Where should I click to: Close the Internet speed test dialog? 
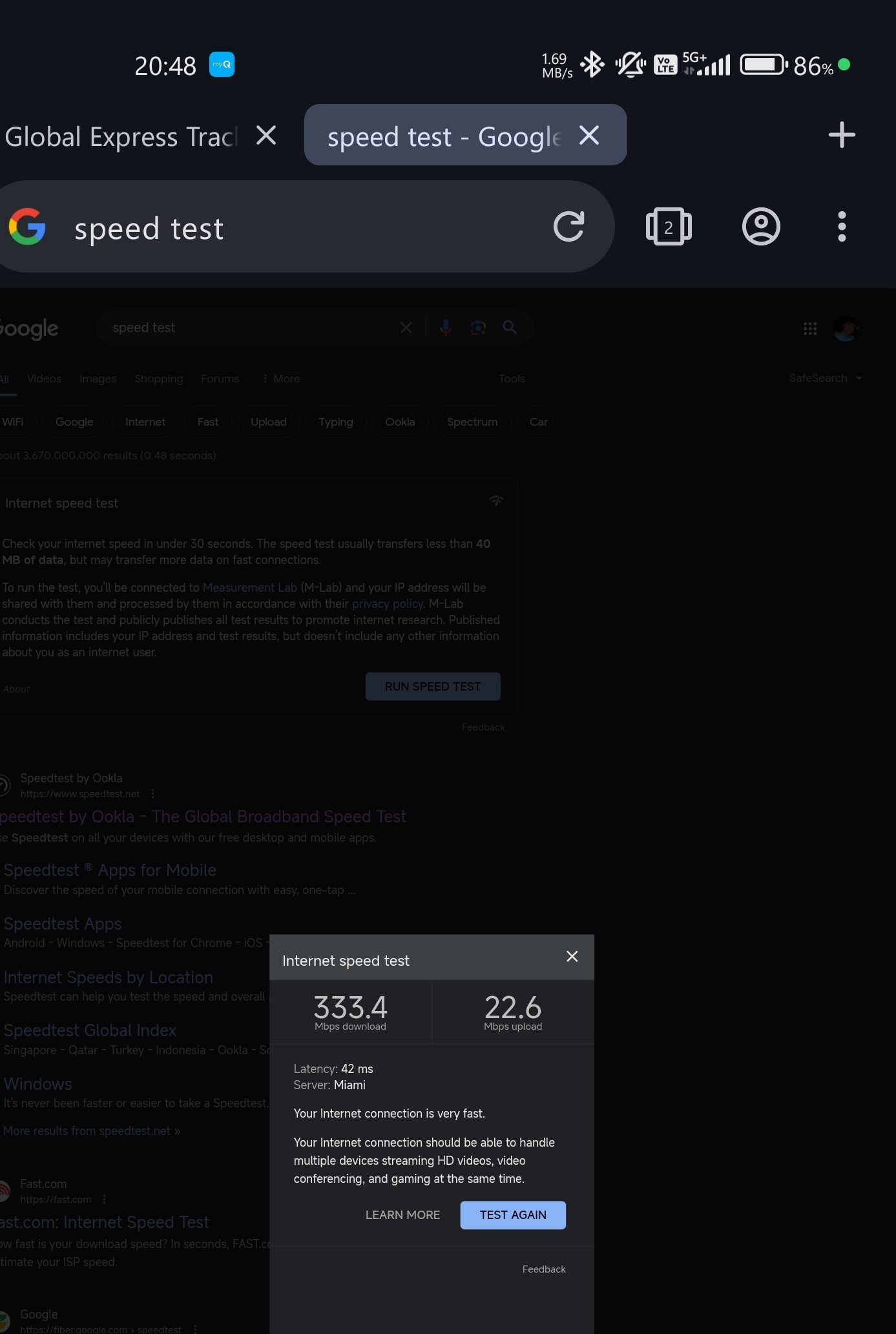coord(572,957)
